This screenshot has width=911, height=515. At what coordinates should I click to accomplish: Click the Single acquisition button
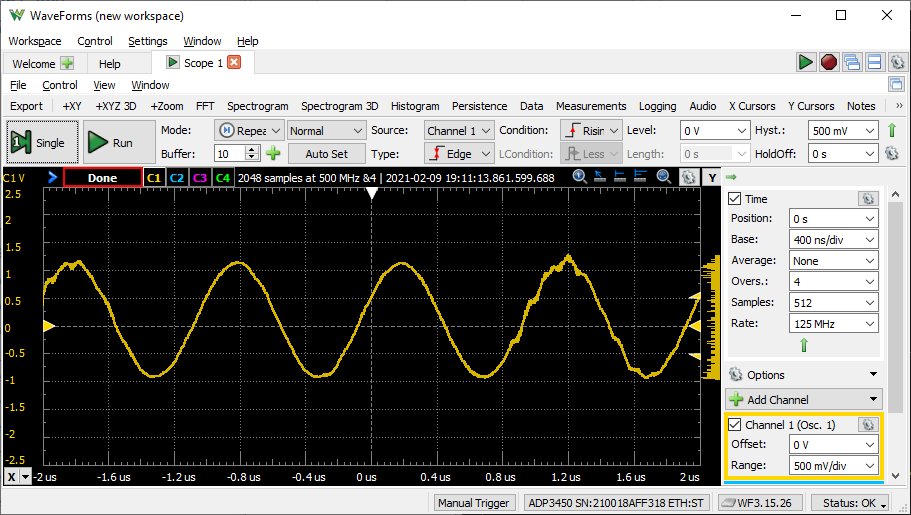(42, 142)
